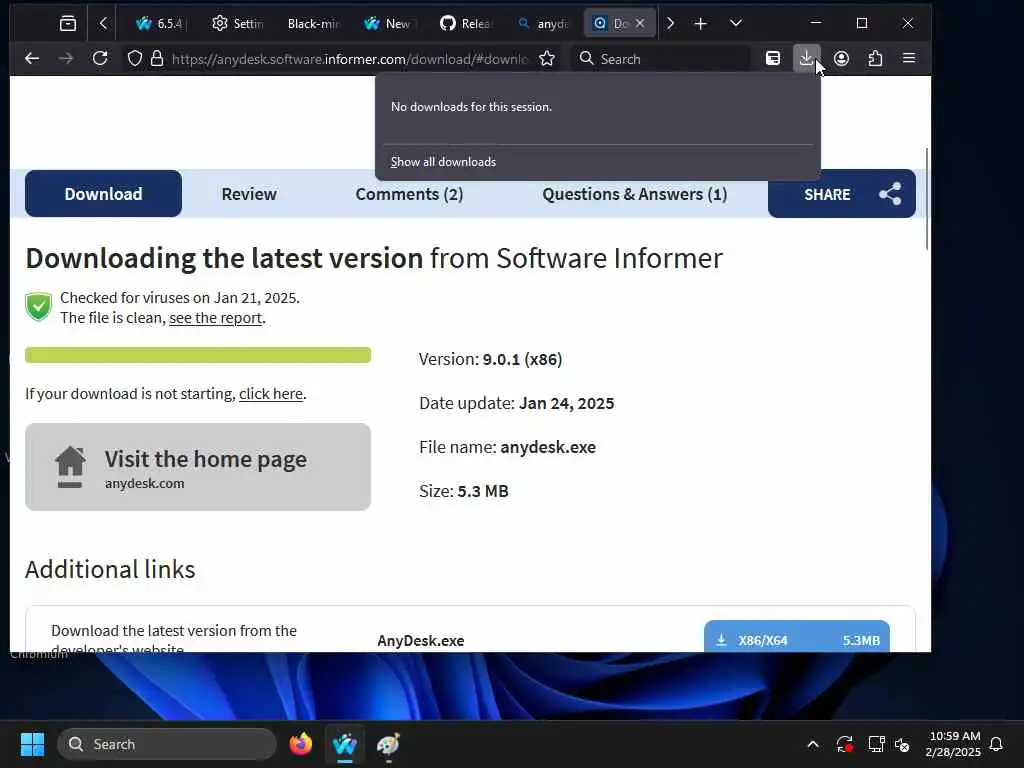Click the file name anydesk.exe value
The image size is (1024, 768).
tap(548, 447)
